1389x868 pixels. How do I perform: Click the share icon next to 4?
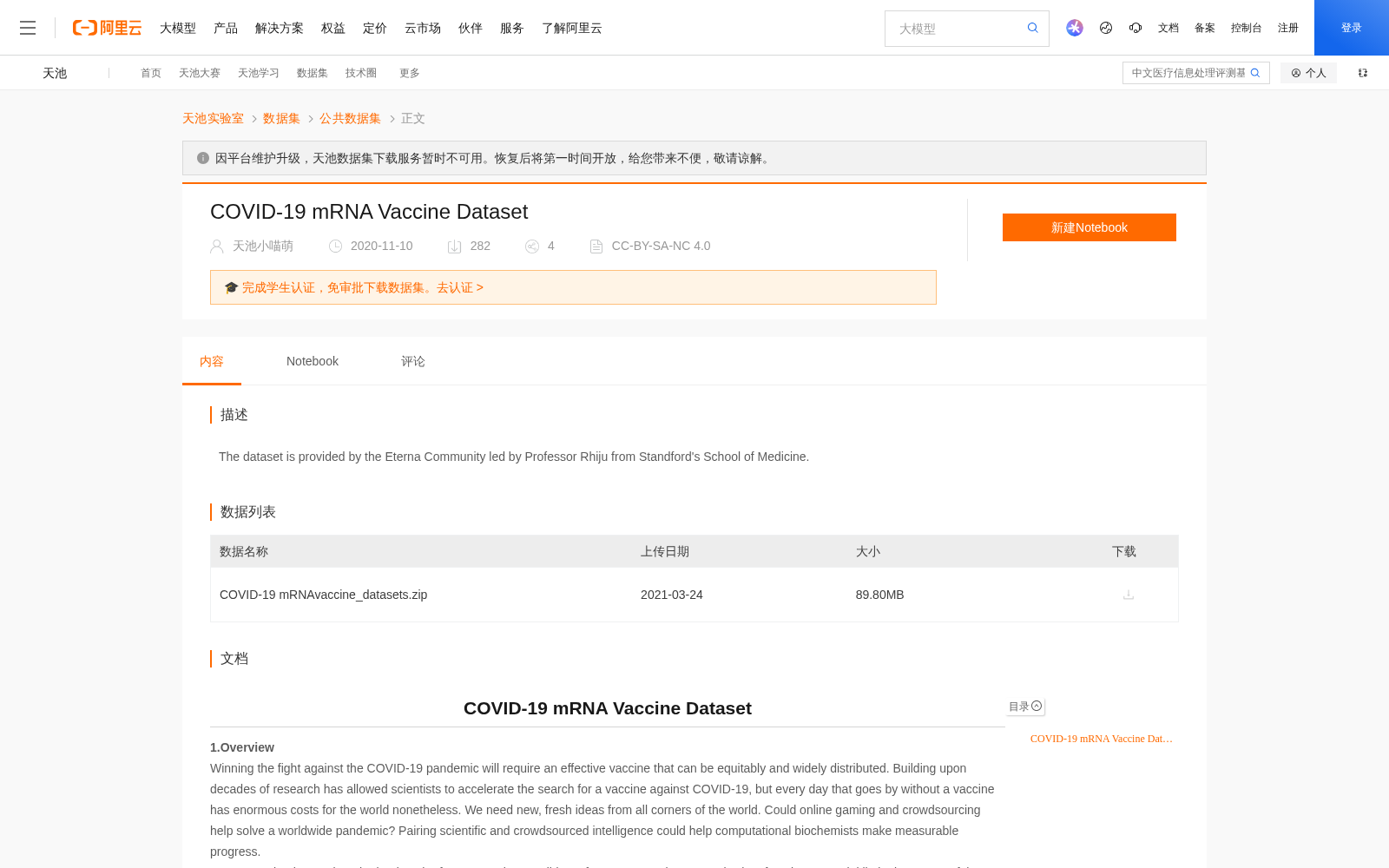(x=532, y=247)
